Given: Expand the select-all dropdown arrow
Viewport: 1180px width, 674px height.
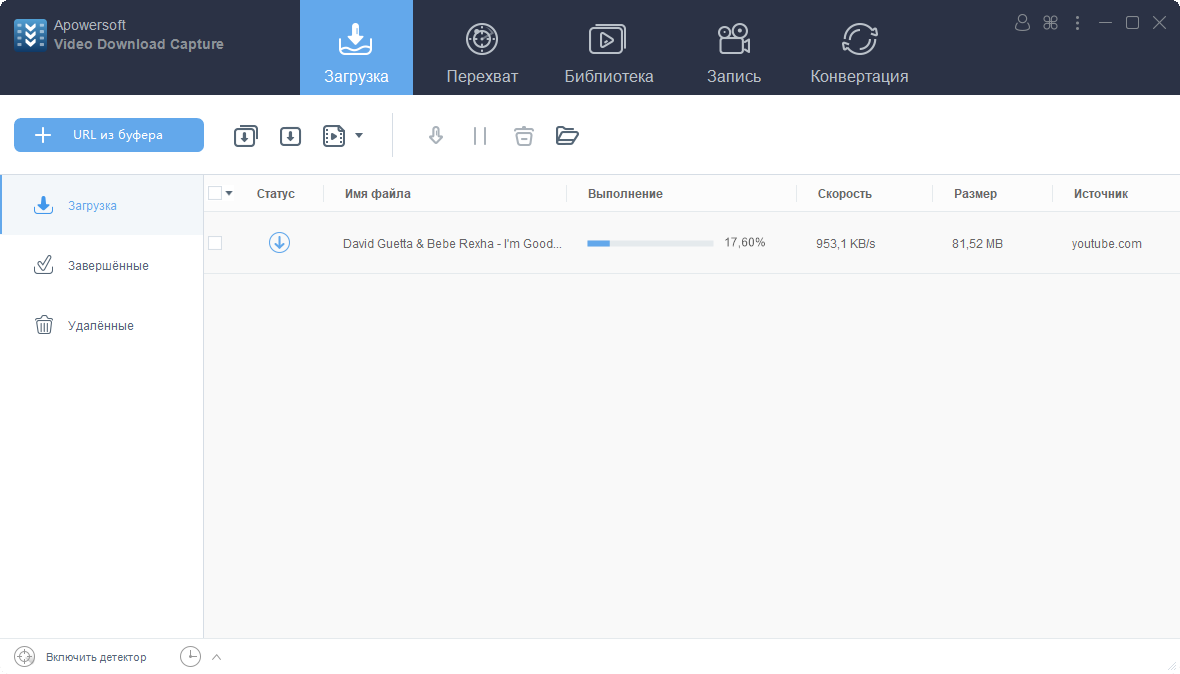Looking at the screenshot, I should (x=228, y=192).
